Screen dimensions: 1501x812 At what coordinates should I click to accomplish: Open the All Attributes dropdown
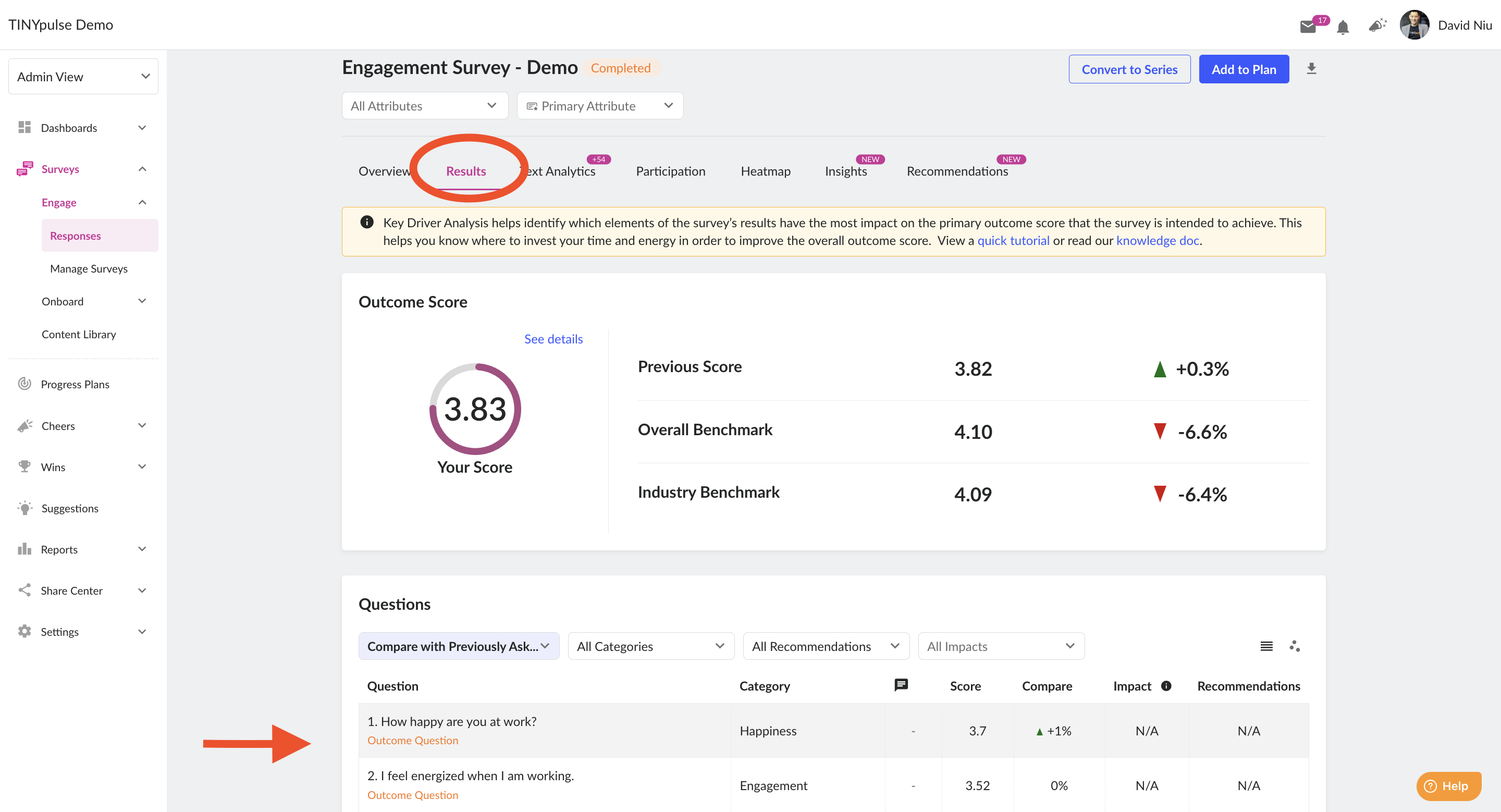[x=425, y=106]
